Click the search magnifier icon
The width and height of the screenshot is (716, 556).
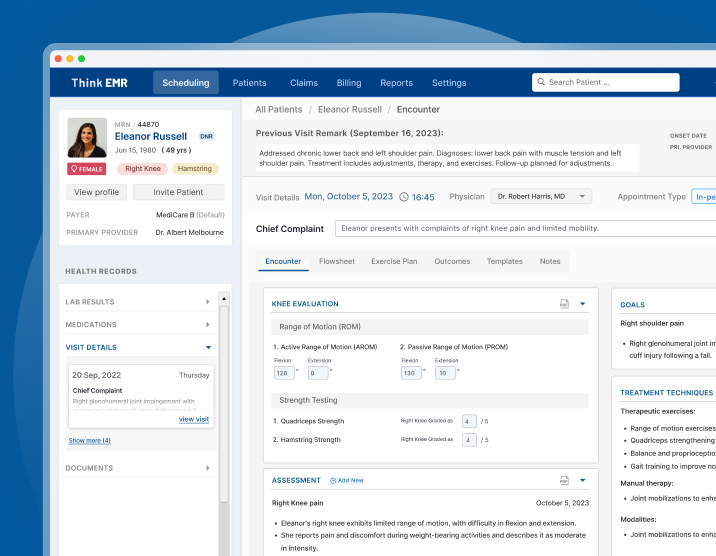coord(541,83)
